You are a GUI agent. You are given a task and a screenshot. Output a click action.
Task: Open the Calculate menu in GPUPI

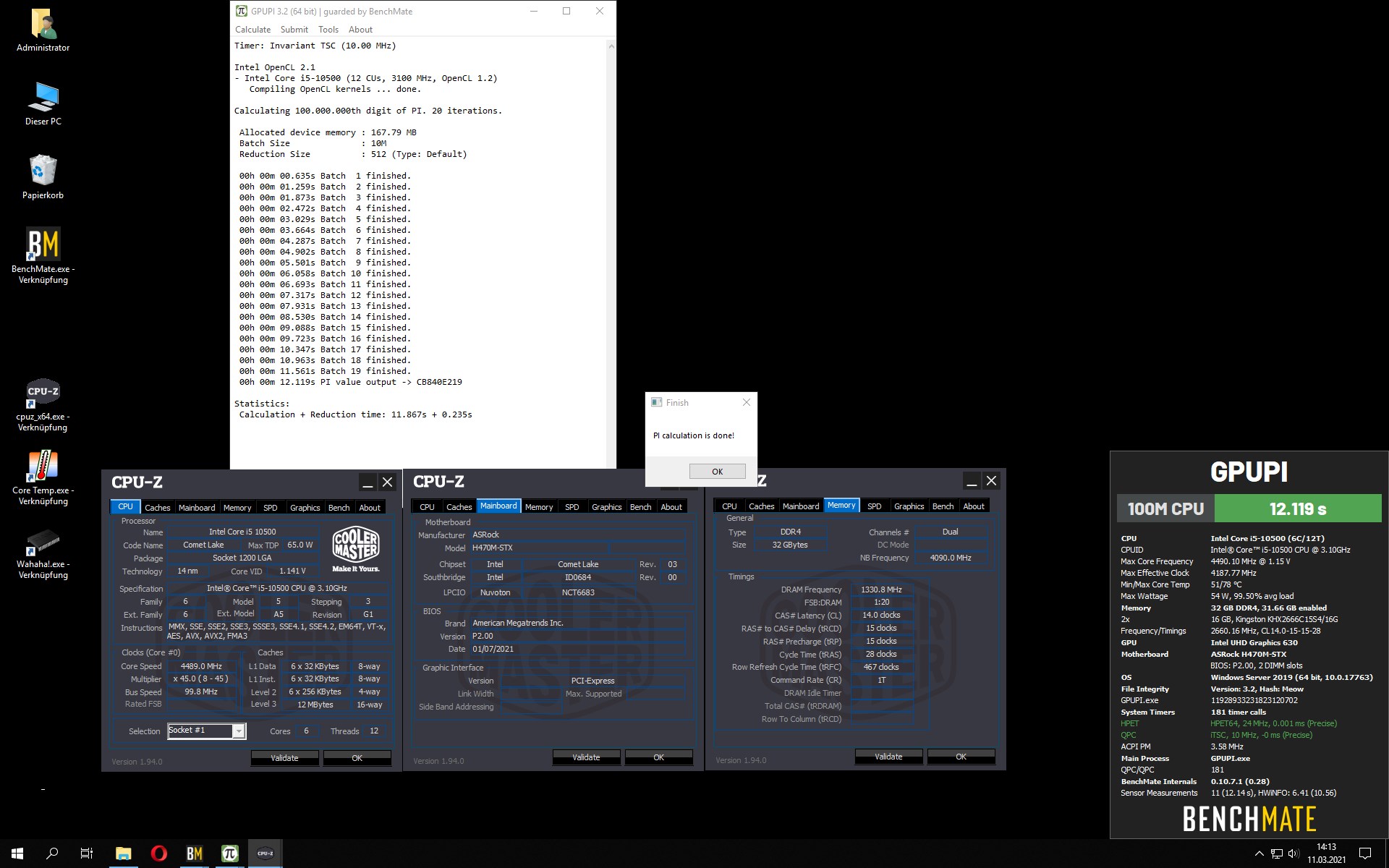(252, 30)
